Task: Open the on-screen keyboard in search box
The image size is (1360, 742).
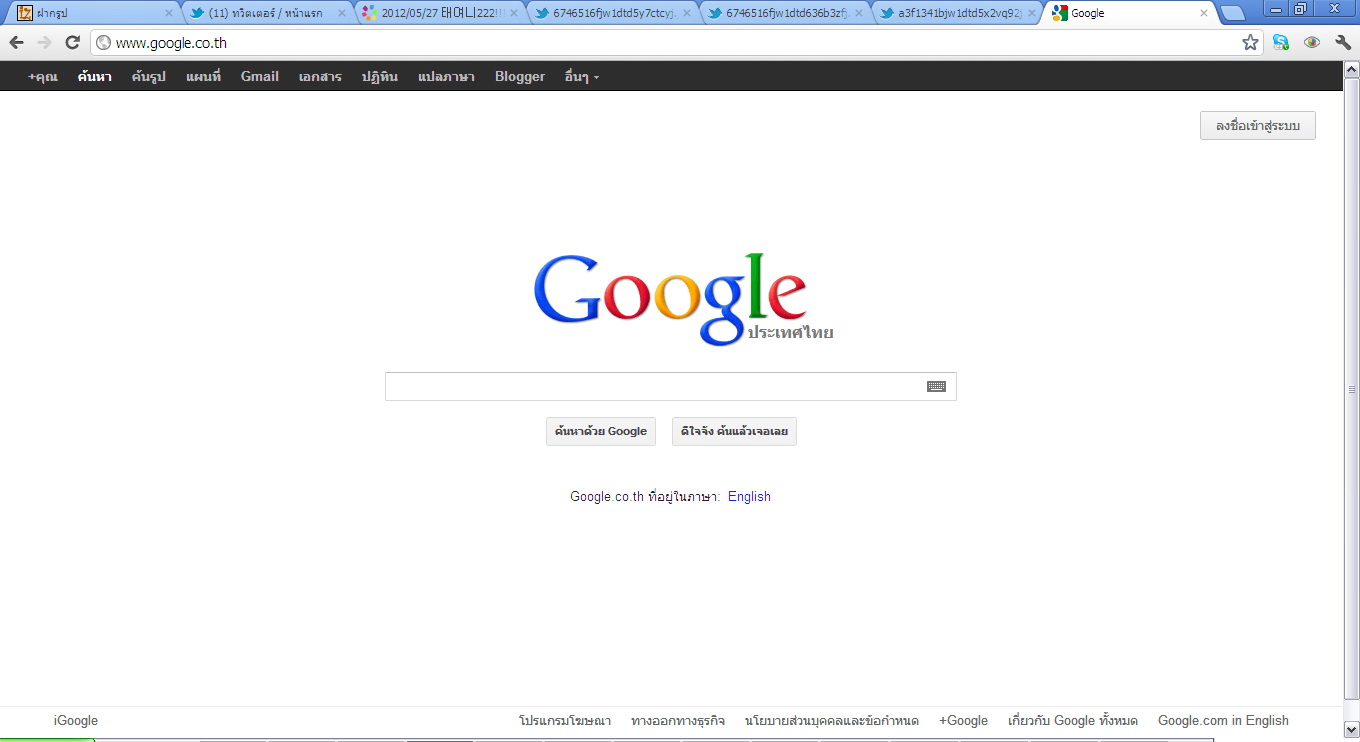Action: pos(936,387)
